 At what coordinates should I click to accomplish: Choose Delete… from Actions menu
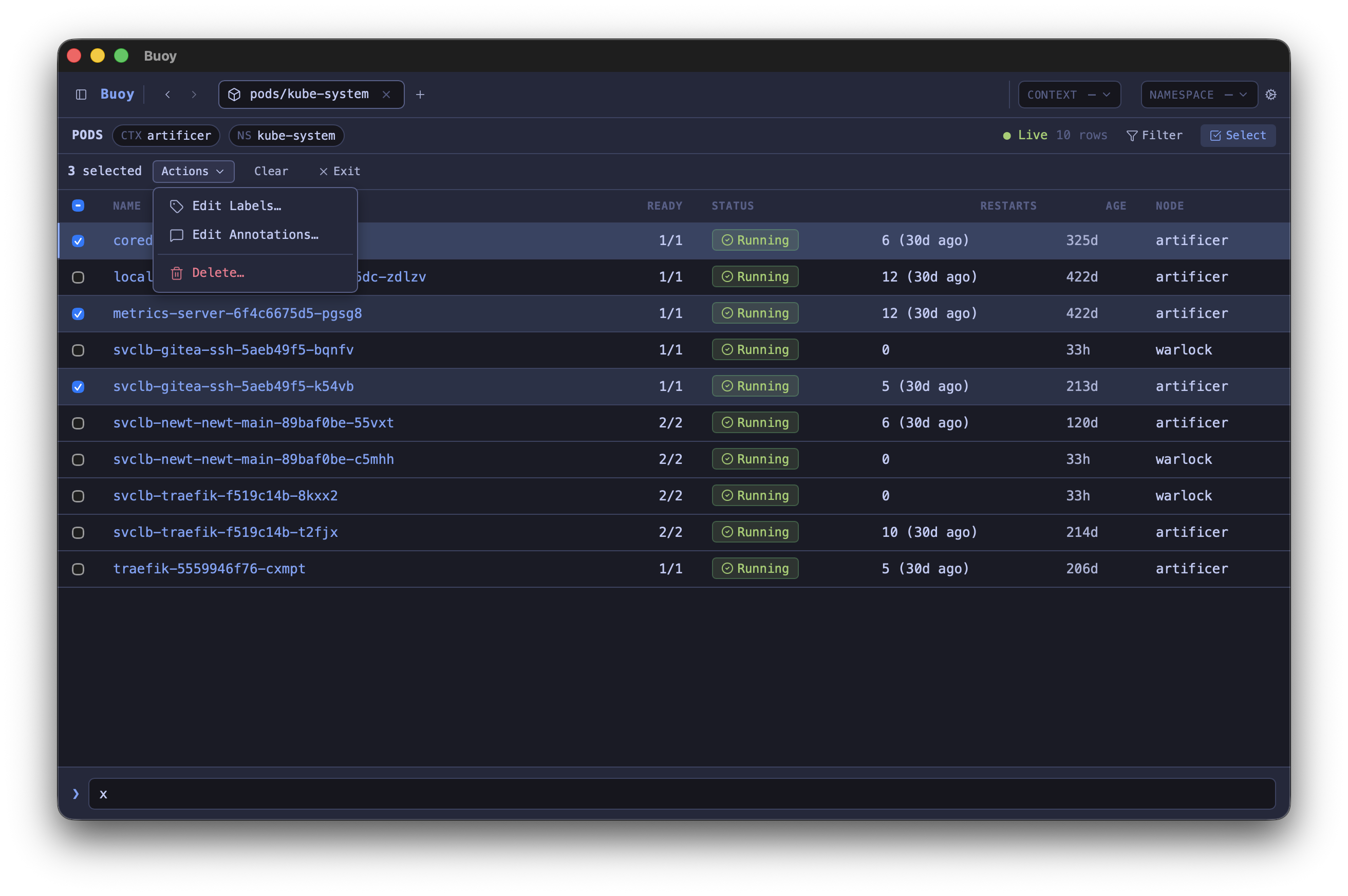click(x=255, y=273)
